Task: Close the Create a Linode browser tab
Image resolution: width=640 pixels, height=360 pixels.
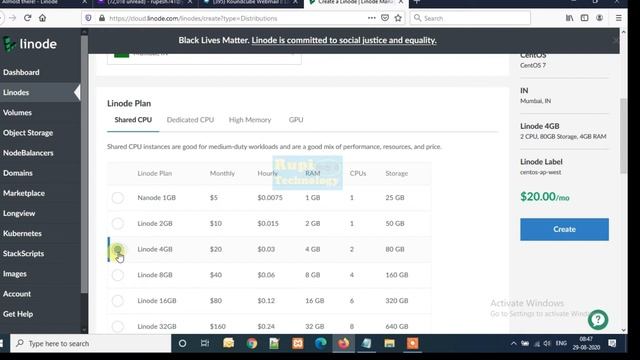Action: [401, 2]
